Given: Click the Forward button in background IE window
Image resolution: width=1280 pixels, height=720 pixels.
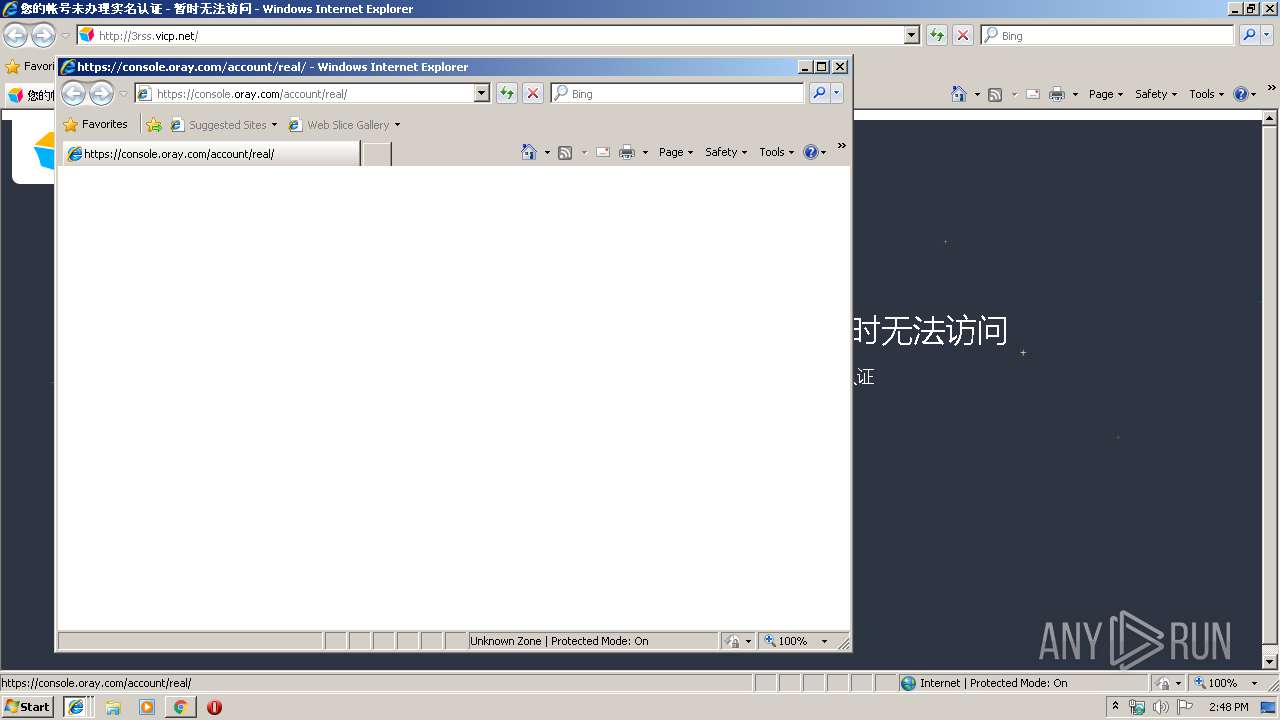Looking at the screenshot, I should click(x=43, y=36).
